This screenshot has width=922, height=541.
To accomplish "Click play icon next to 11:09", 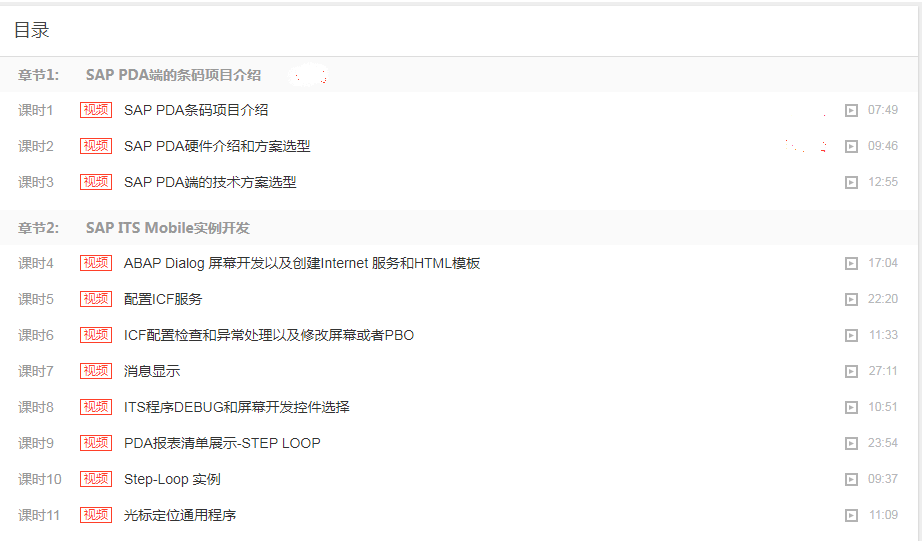I will [x=851, y=516].
